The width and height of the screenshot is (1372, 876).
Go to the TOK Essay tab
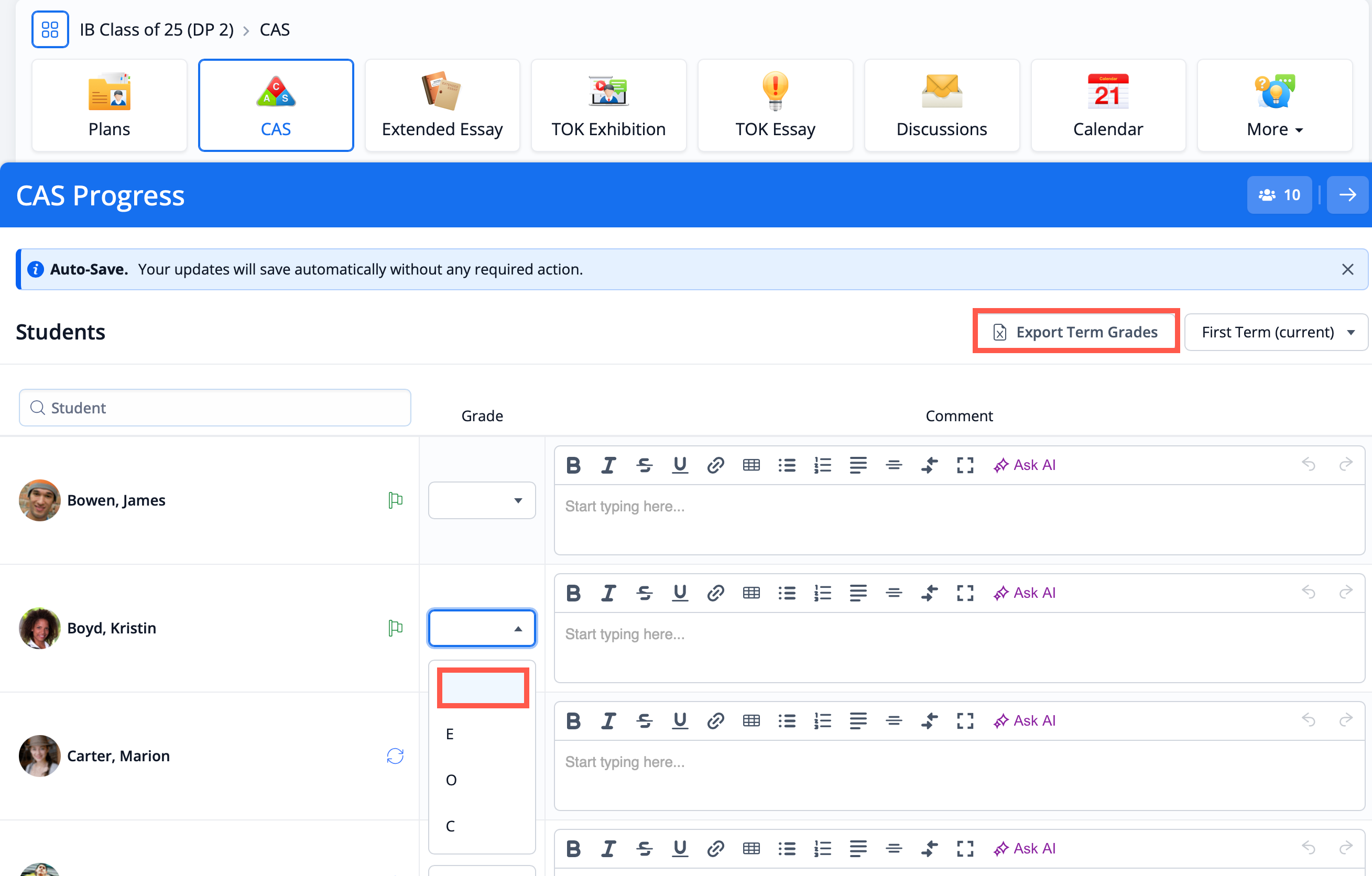pos(775,105)
